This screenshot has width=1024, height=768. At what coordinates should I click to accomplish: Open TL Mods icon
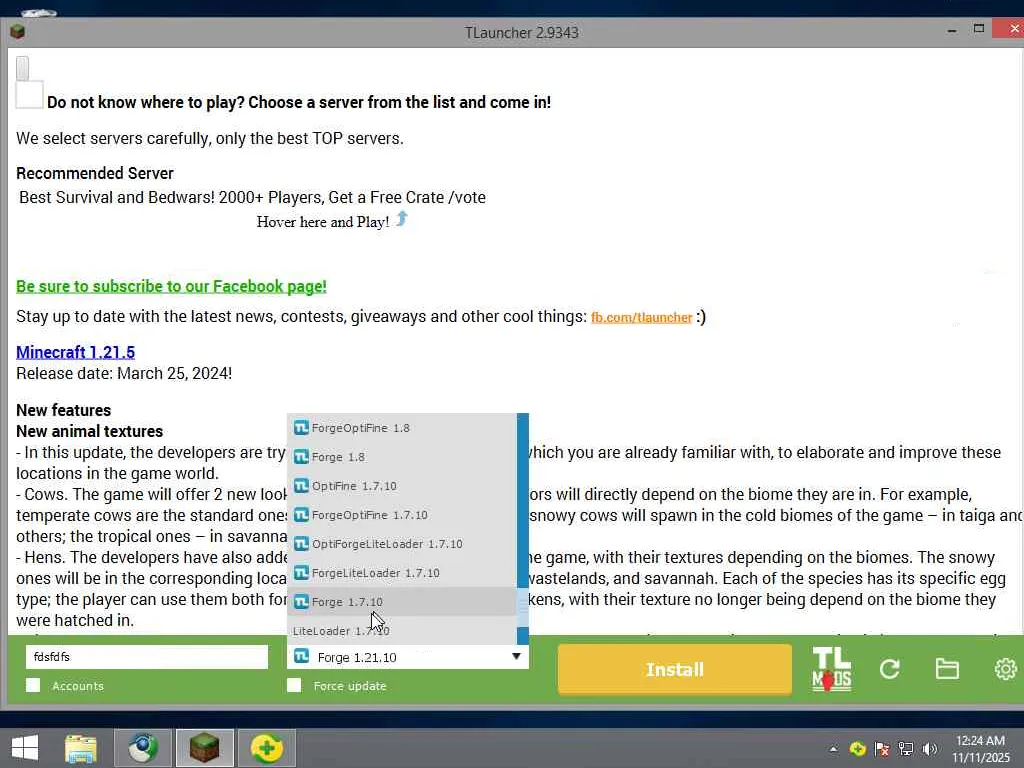click(x=831, y=669)
